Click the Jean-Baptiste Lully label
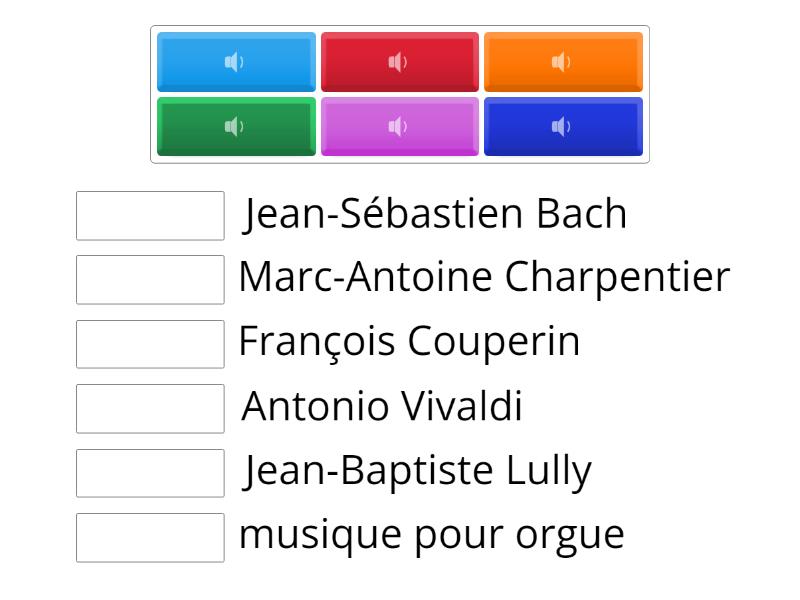Image resolution: width=800 pixels, height=600 pixels. [x=417, y=470]
